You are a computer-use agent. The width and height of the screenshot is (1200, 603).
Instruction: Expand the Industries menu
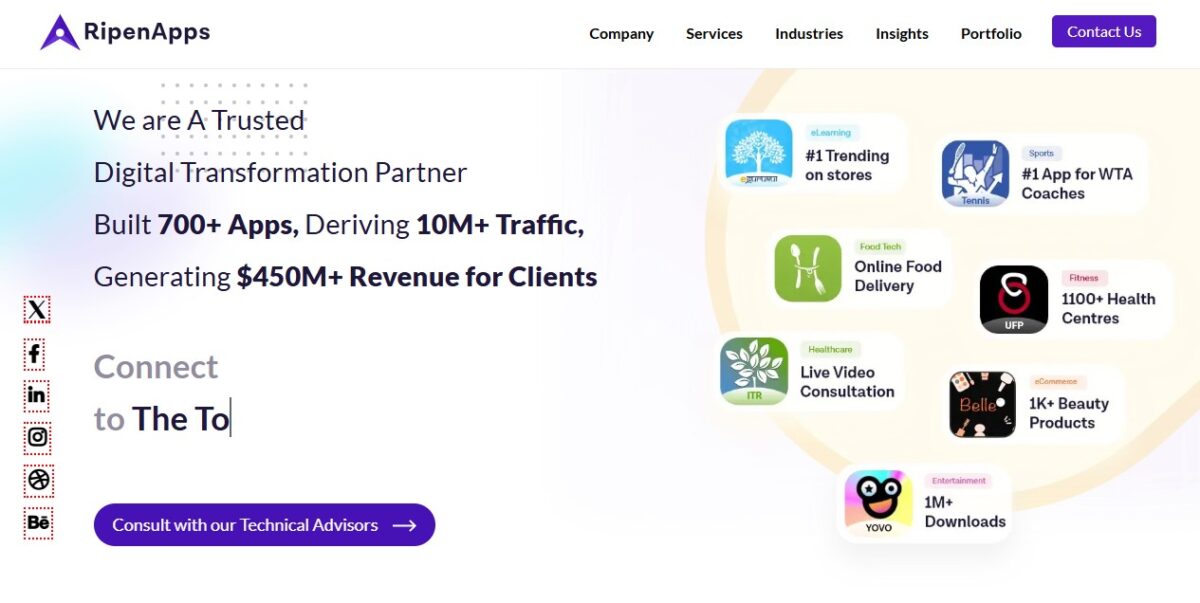[808, 34]
